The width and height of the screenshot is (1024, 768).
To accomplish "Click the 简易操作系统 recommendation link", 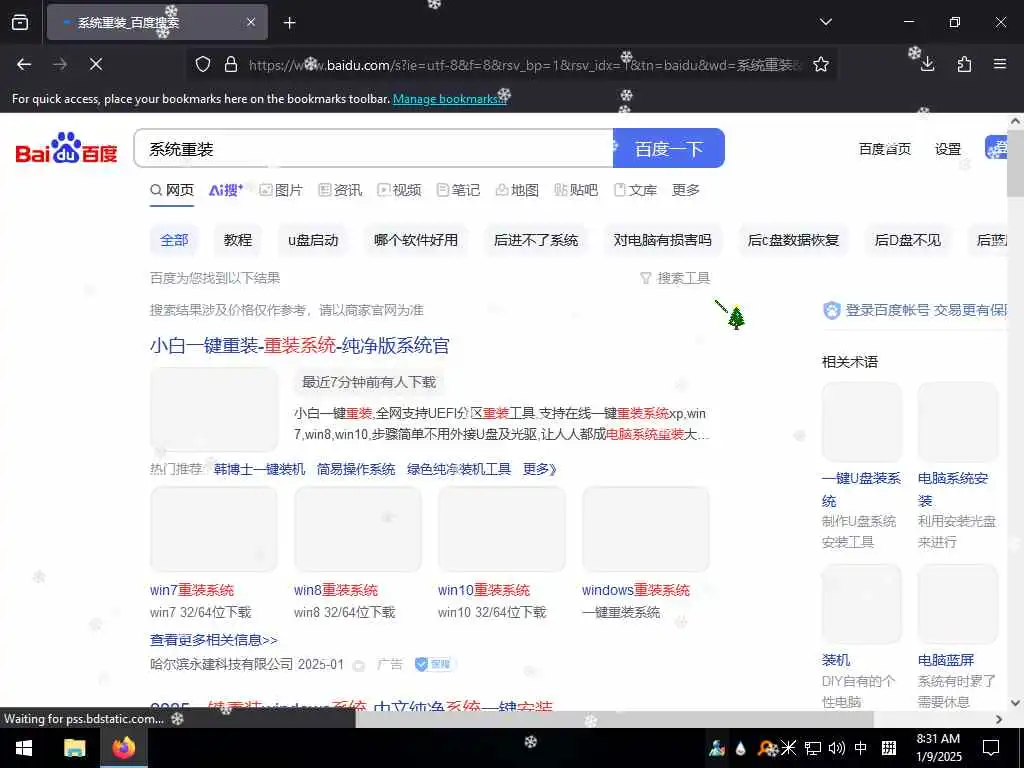I will [356, 469].
